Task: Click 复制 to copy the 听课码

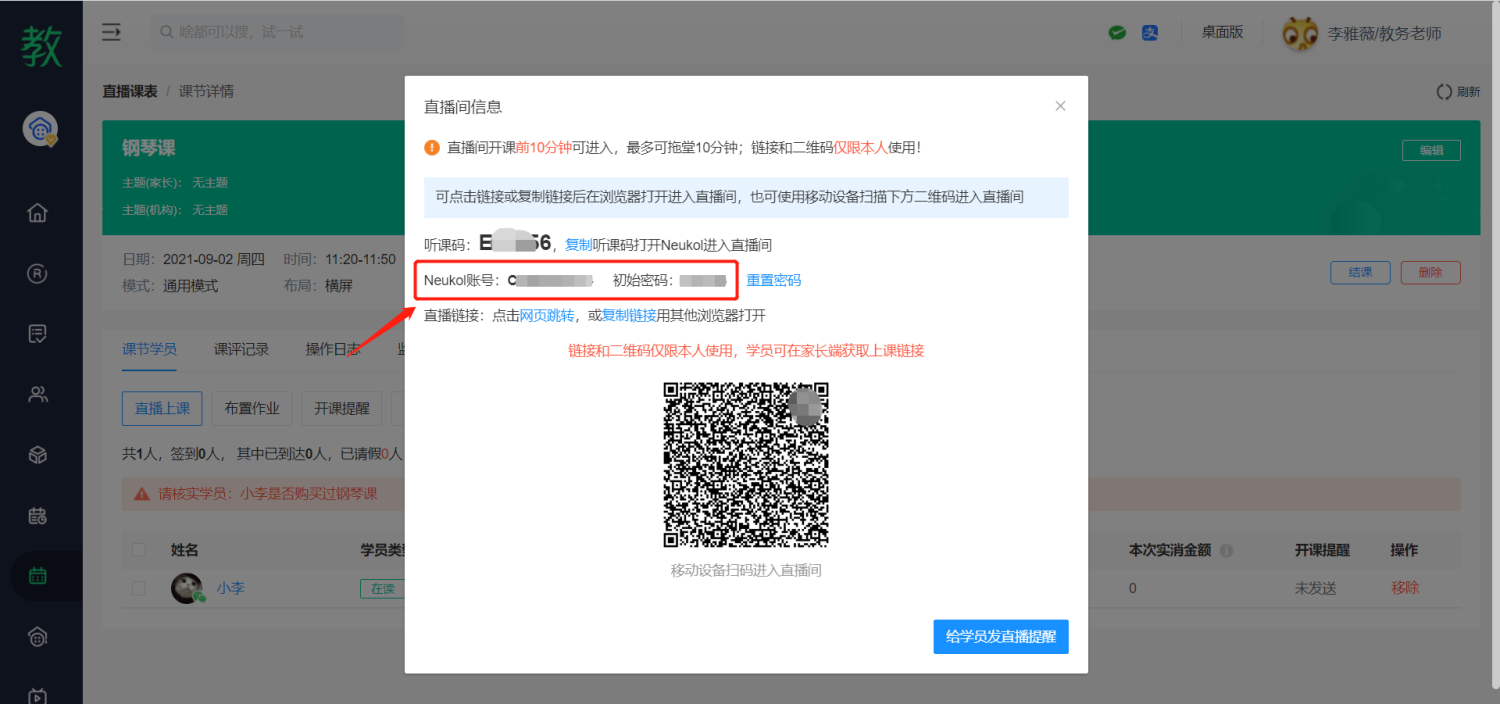Action: click(579, 245)
